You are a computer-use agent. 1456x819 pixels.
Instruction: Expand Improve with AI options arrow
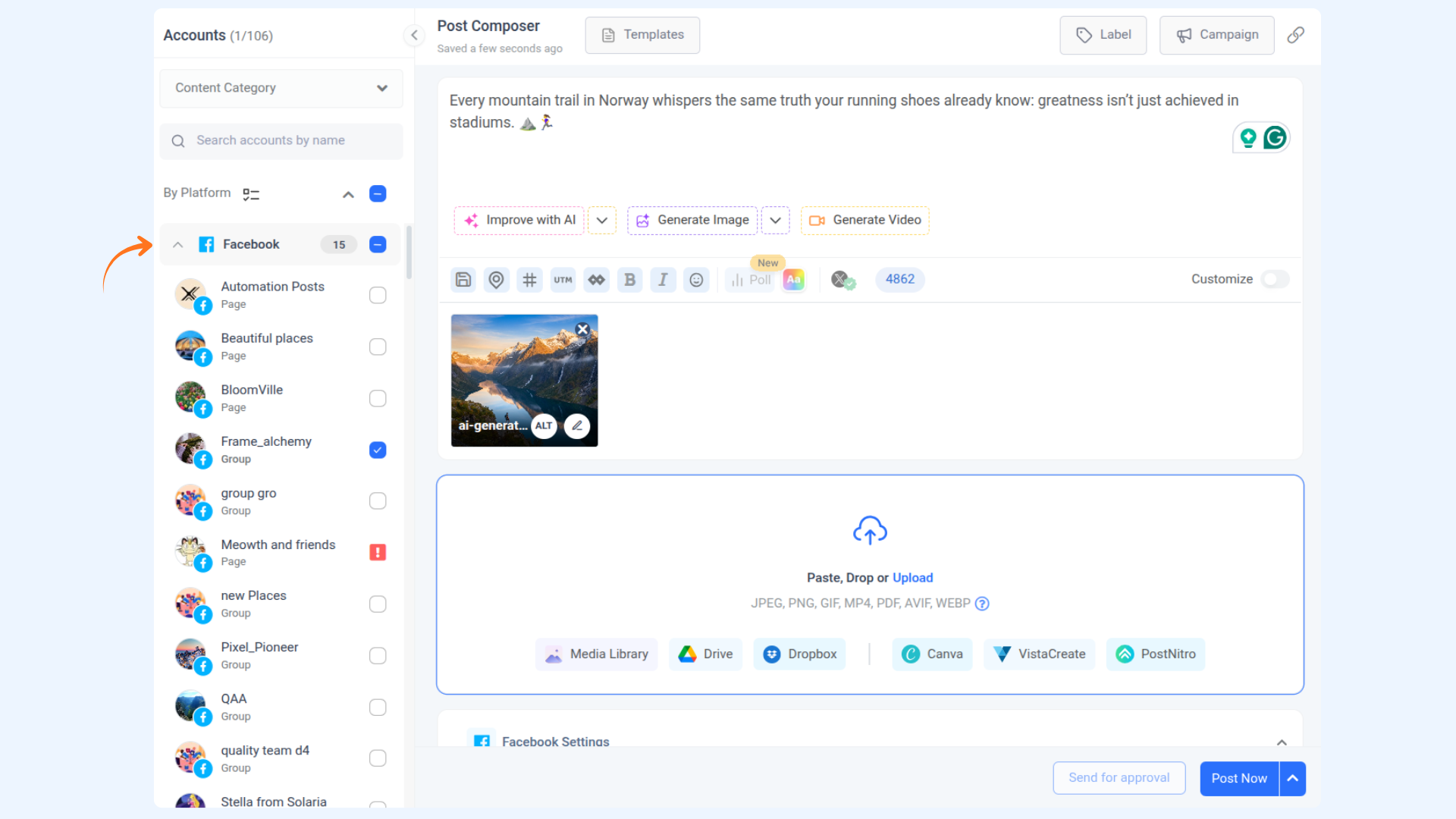[602, 220]
